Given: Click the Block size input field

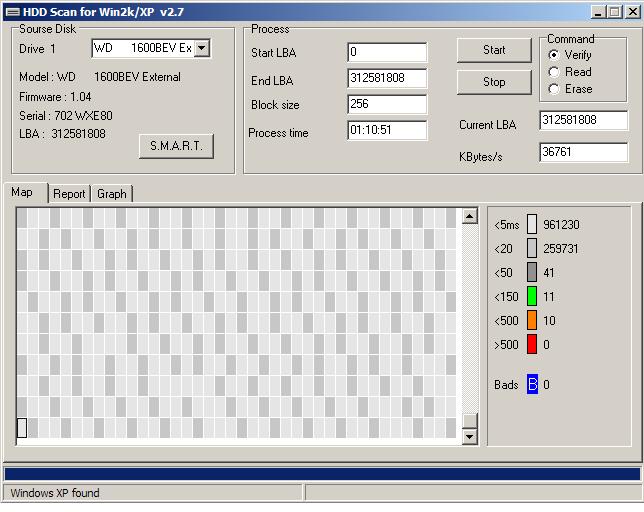Looking at the screenshot, I should (x=387, y=104).
